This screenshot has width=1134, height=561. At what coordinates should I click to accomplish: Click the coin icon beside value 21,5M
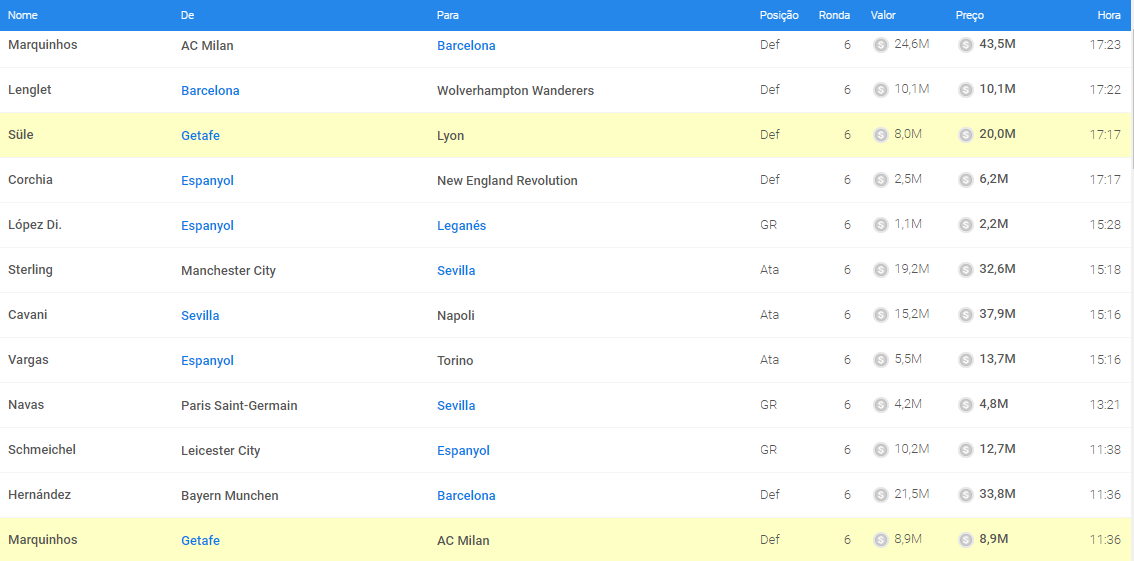click(880, 495)
